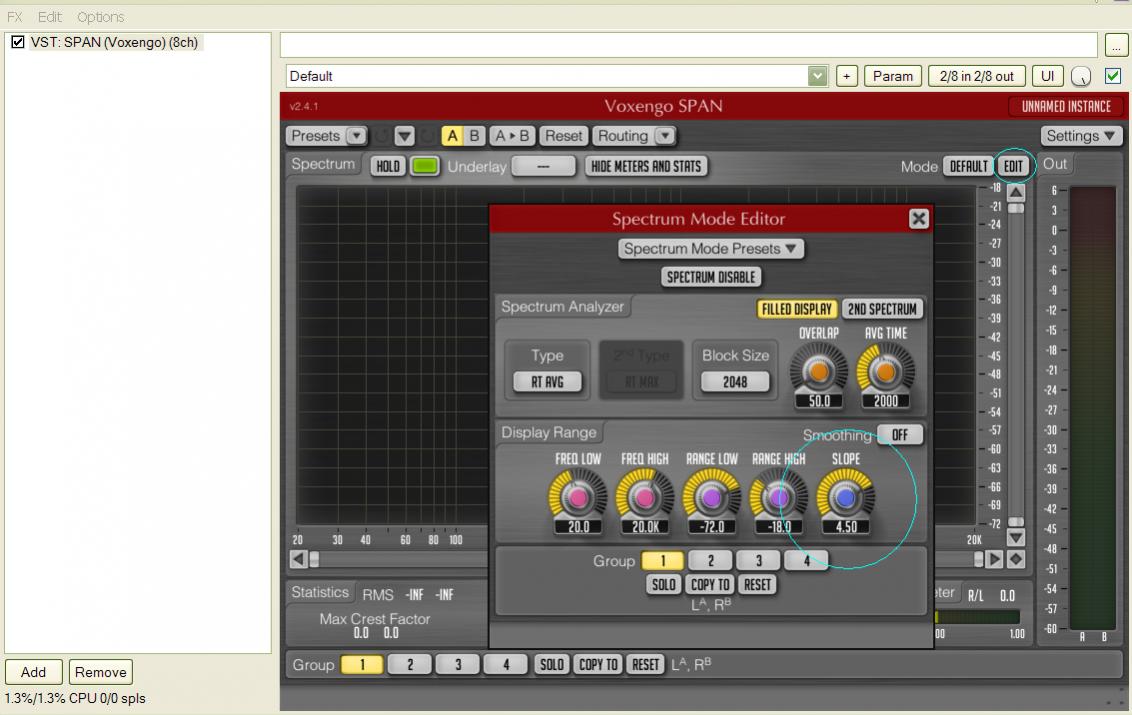Click the spectrum range scroll-up arrow

1016,193
